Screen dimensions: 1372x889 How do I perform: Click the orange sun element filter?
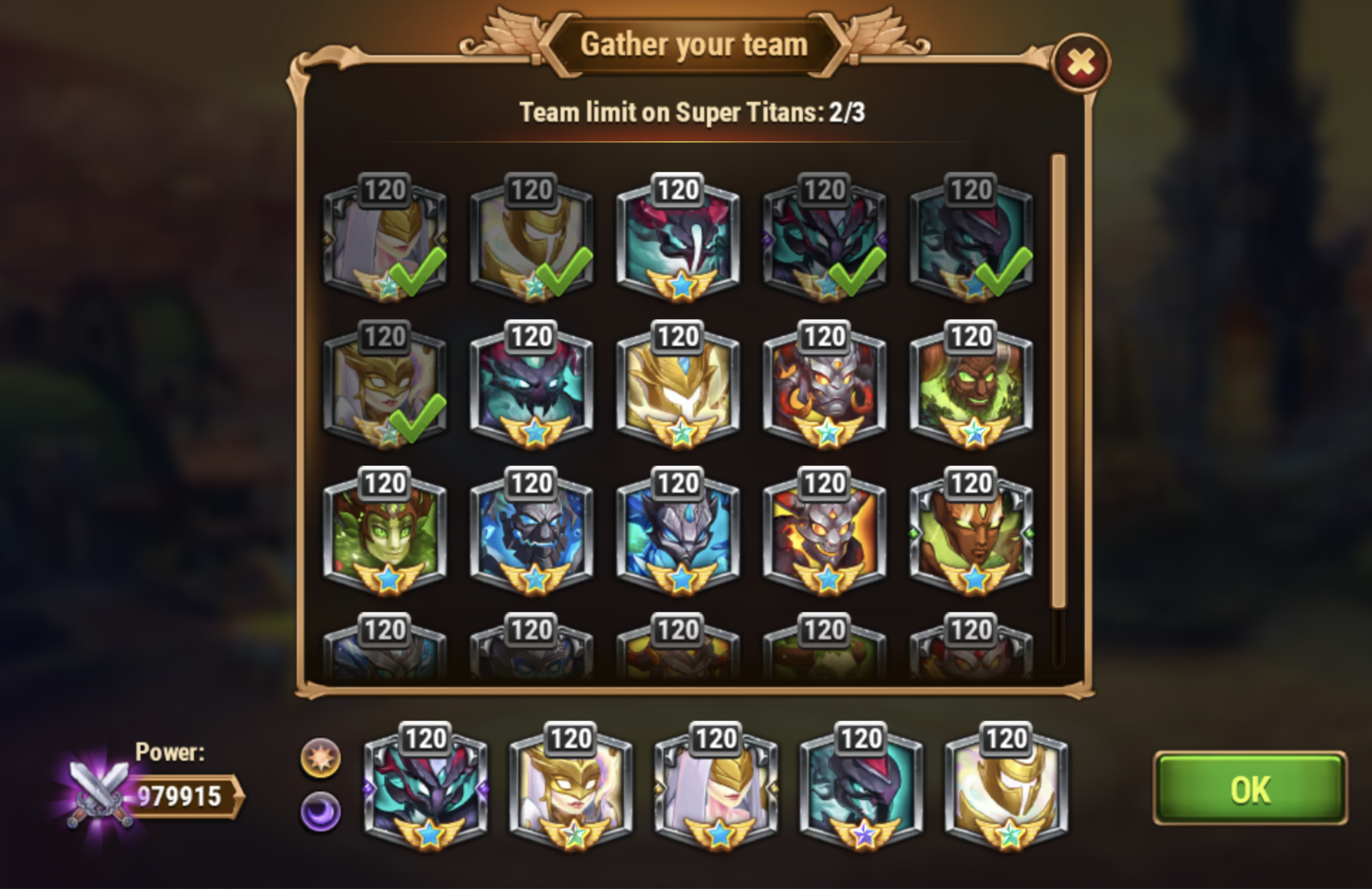[321, 757]
